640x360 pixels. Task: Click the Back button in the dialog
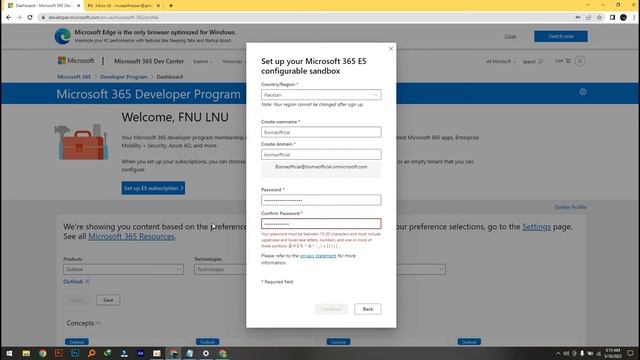[x=368, y=309]
